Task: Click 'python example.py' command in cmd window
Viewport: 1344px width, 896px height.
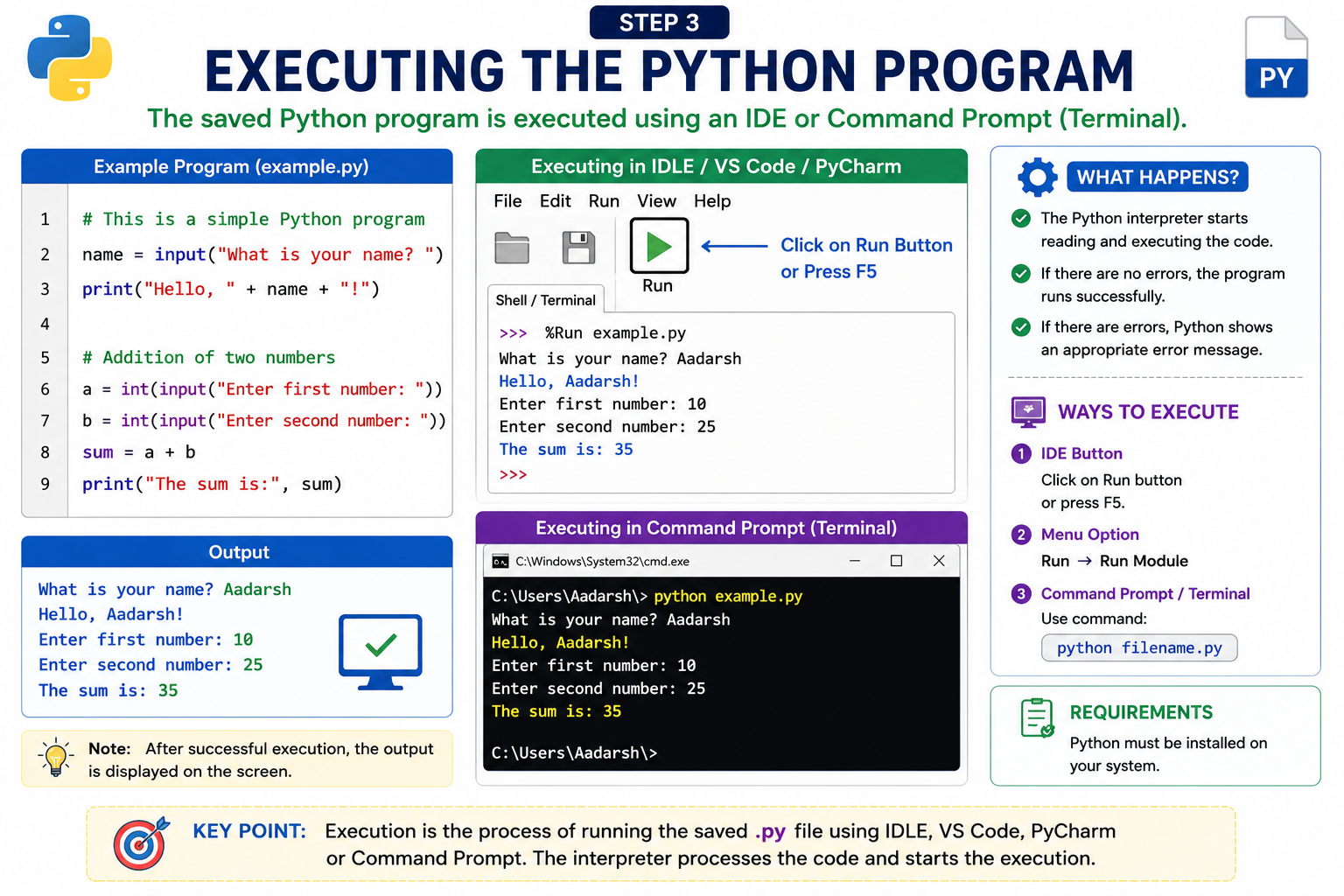Action: 728,597
